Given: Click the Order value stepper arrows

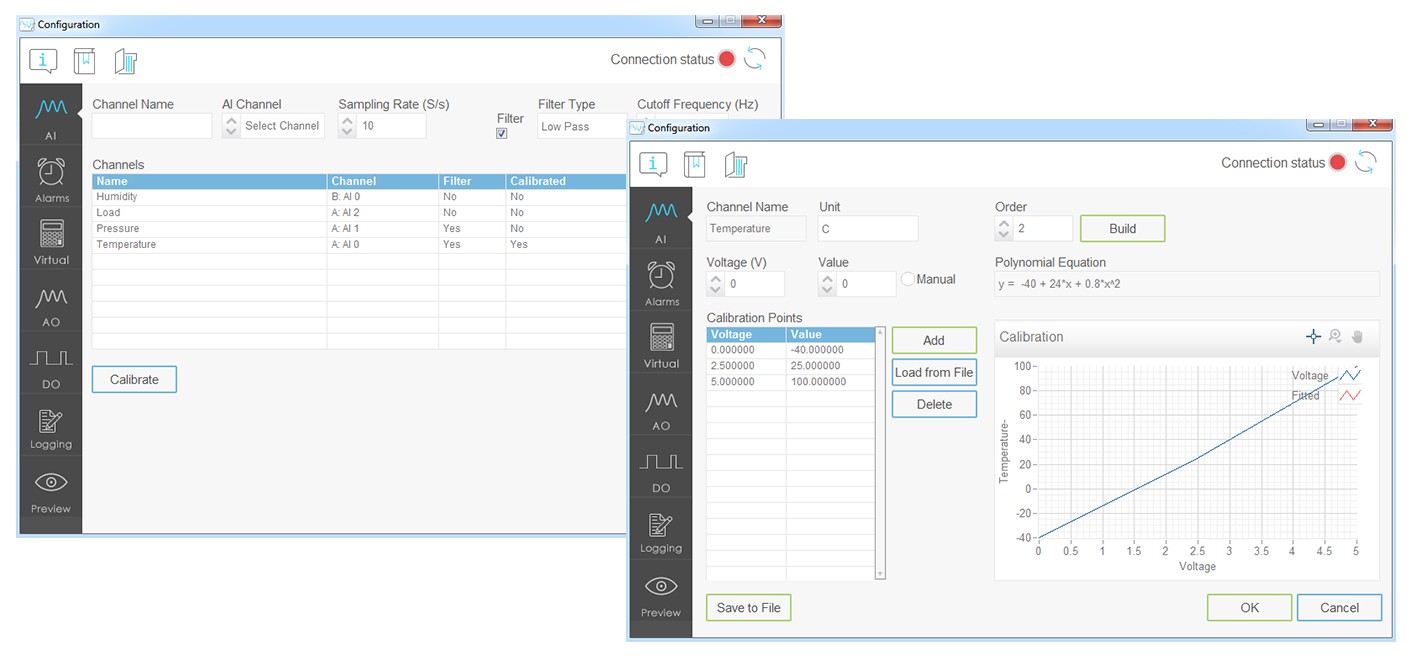Looking at the screenshot, I should coord(1004,229).
